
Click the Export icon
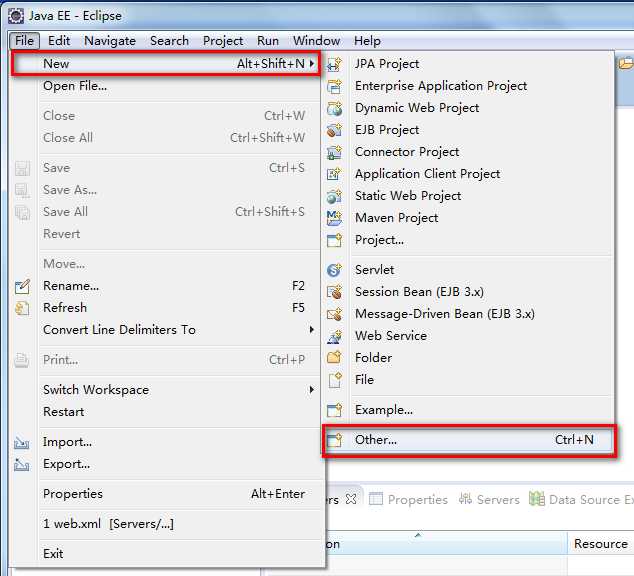(x=22, y=465)
